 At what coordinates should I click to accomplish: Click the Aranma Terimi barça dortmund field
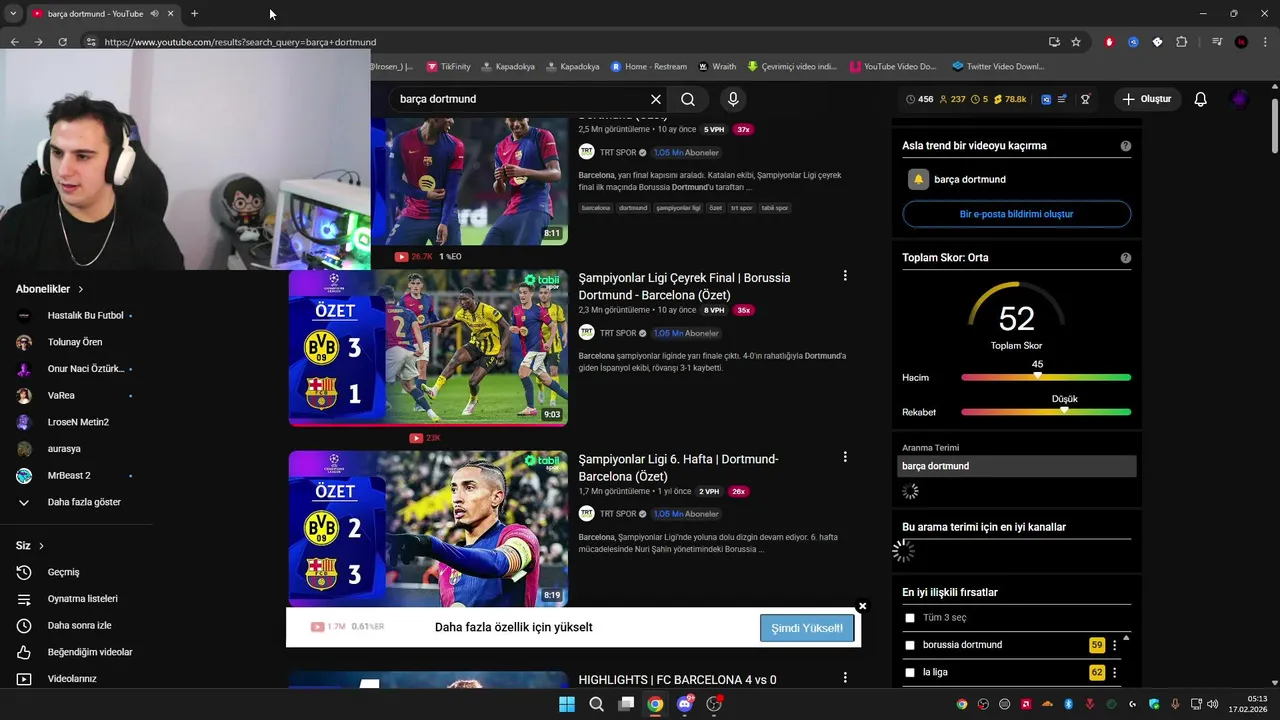point(1017,466)
